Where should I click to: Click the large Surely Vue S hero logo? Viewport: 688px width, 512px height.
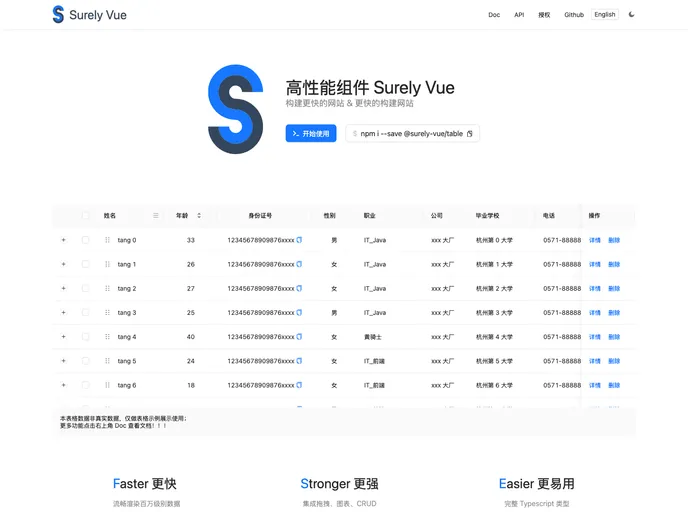pos(236,109)
